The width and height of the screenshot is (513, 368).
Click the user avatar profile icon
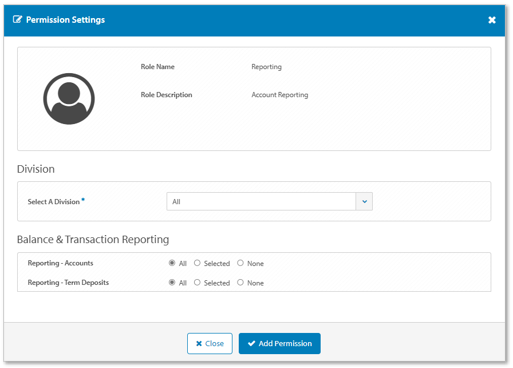[69, 99]
